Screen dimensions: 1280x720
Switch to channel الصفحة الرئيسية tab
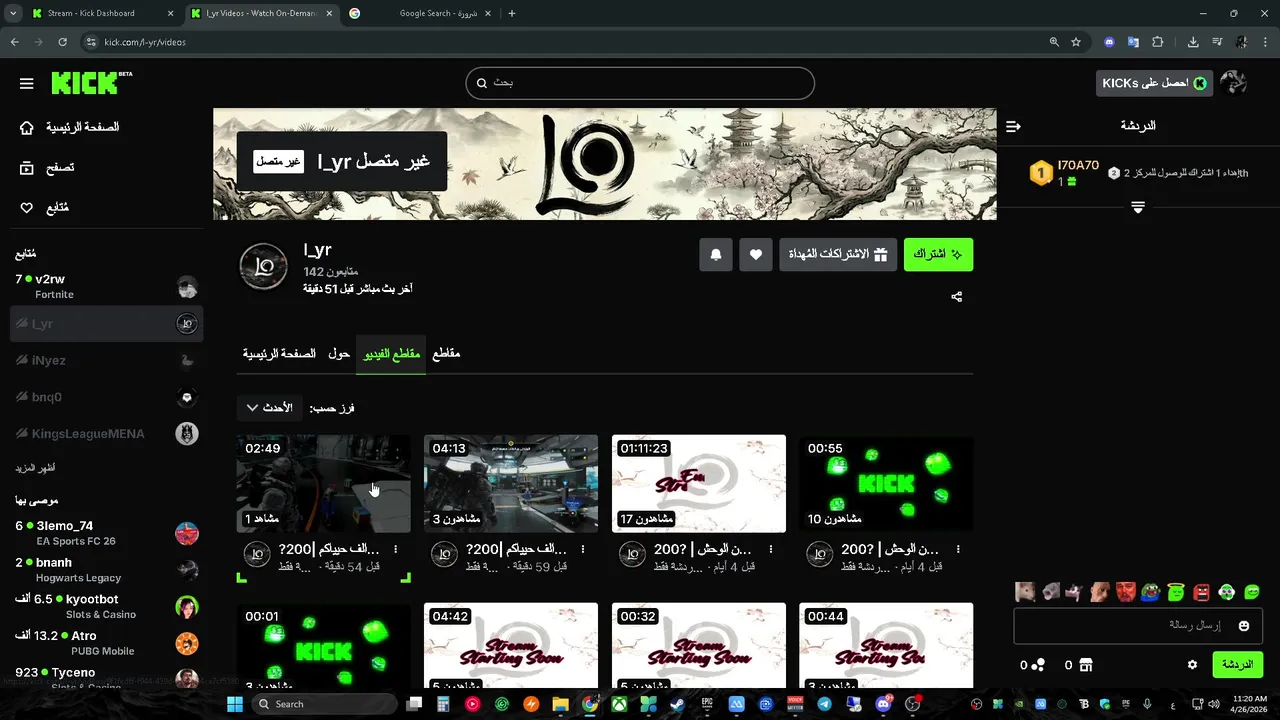(x=279, y=354)
